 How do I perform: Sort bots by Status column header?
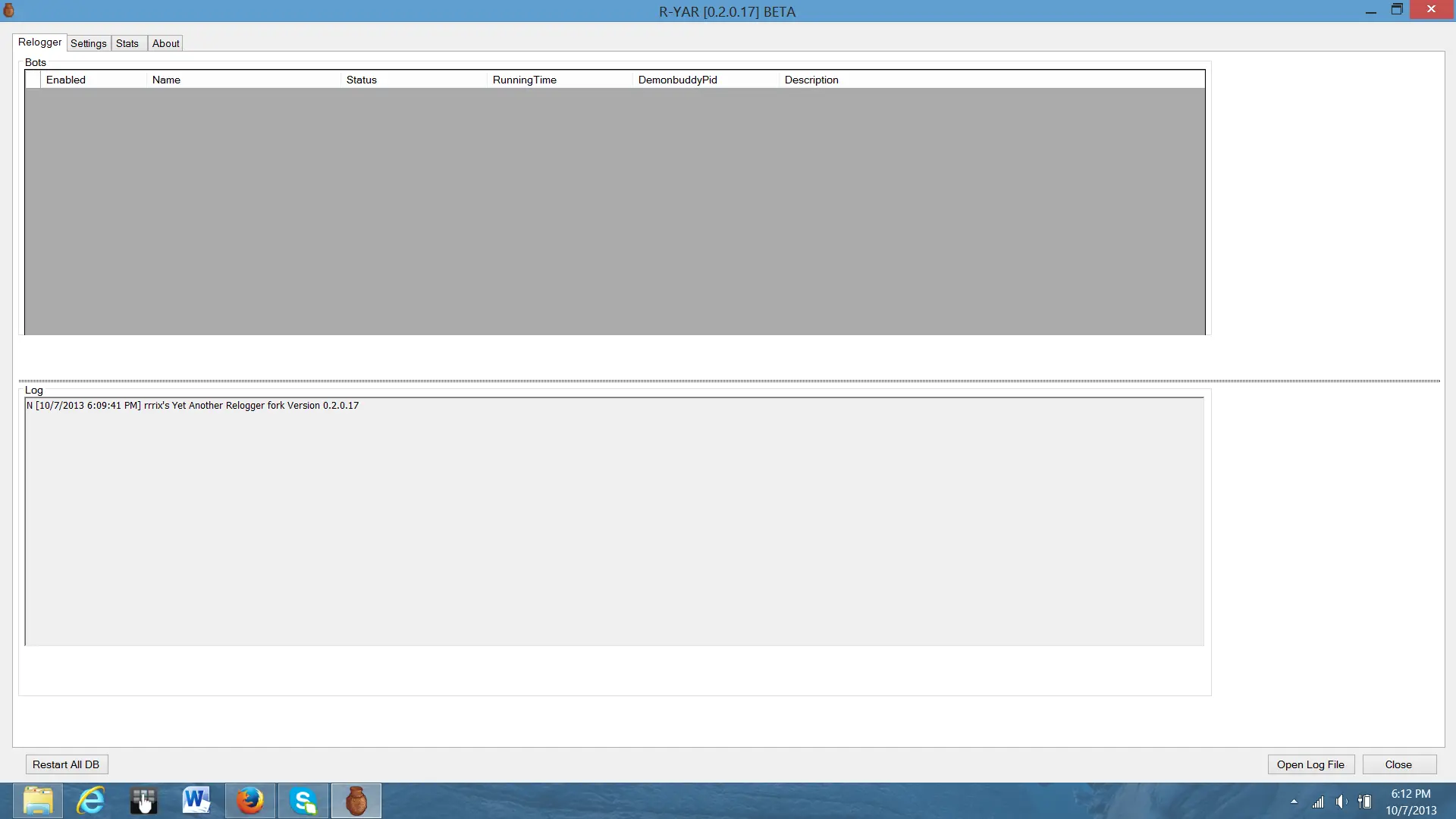(x=414, y=80)
